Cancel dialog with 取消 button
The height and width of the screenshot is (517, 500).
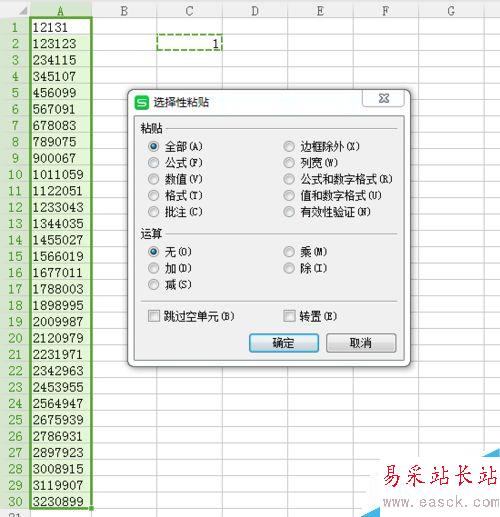click(361, 343)
